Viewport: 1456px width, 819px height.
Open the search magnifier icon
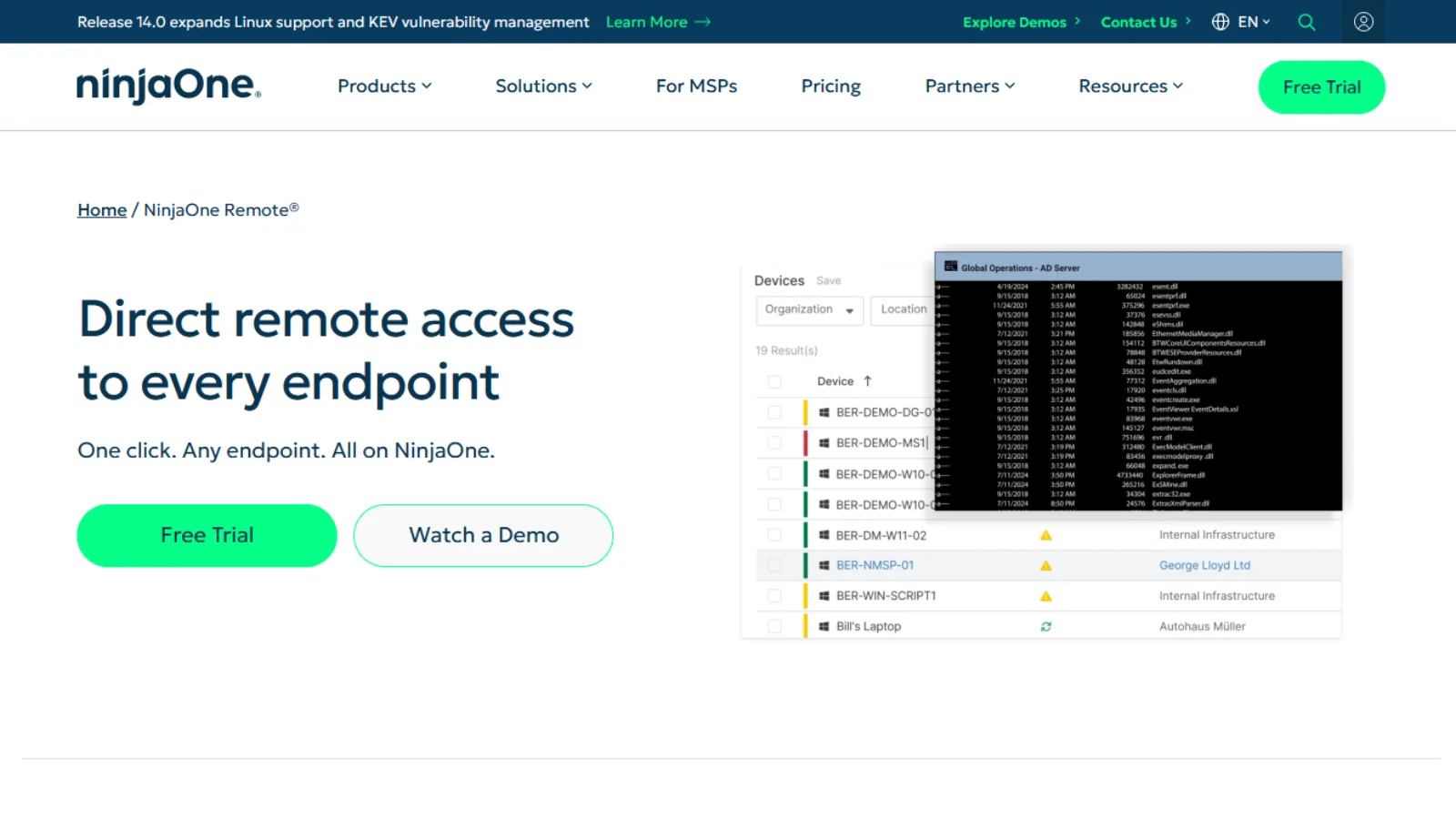1307,22
